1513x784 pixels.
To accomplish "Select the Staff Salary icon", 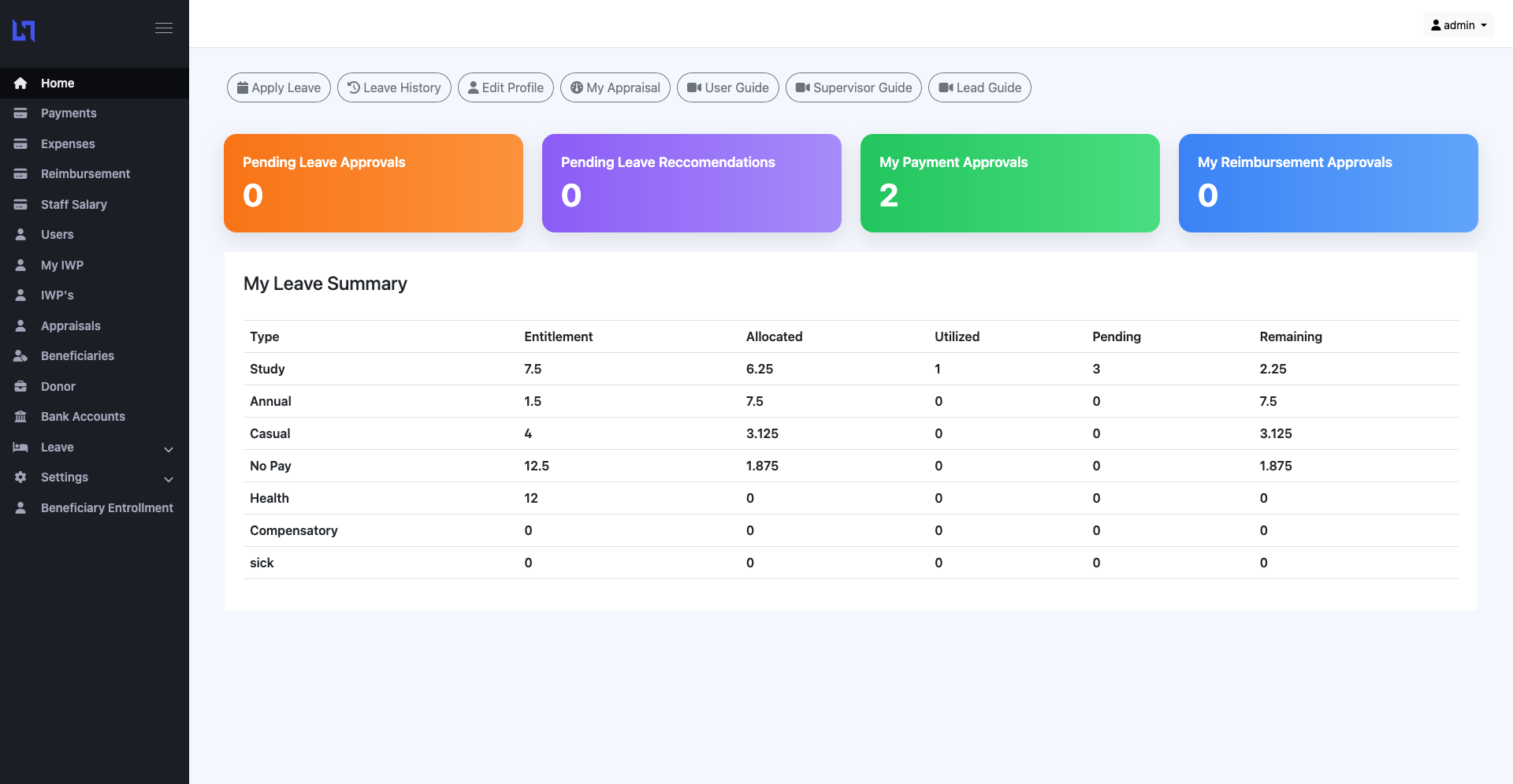I will click(x=20, y=204).
